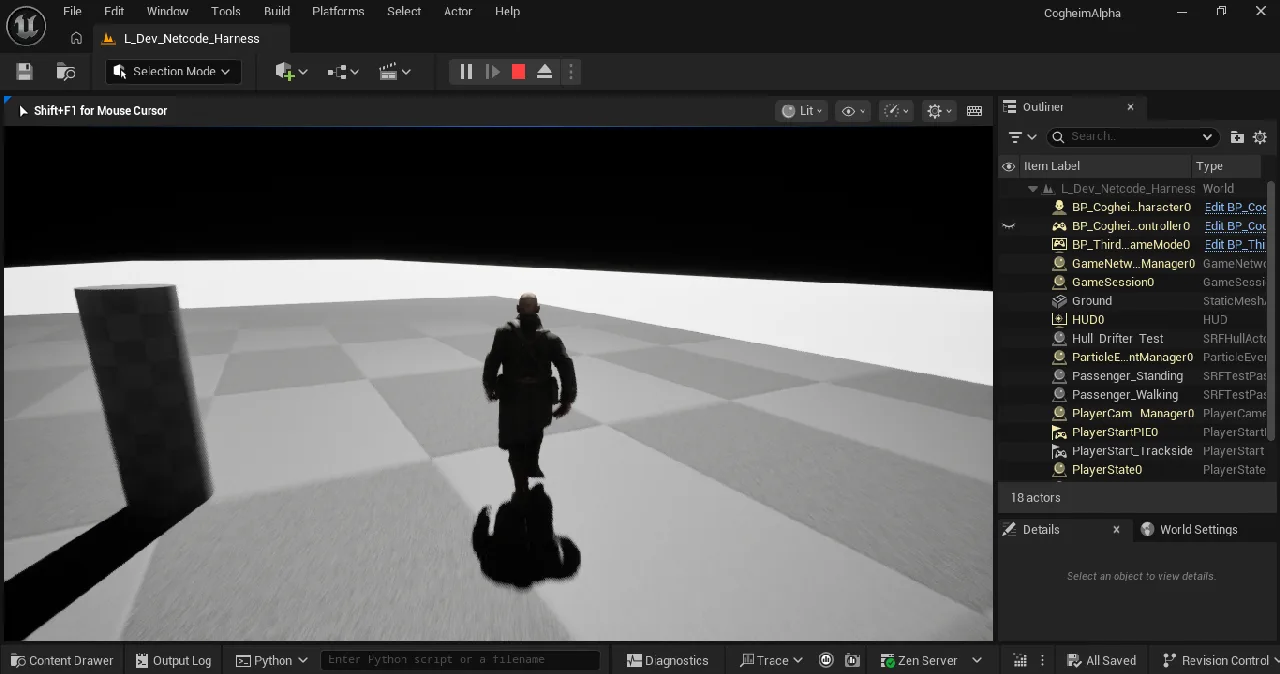Open Edit BP link for BP_Third...ameMode0 row

click(1235, 245)
